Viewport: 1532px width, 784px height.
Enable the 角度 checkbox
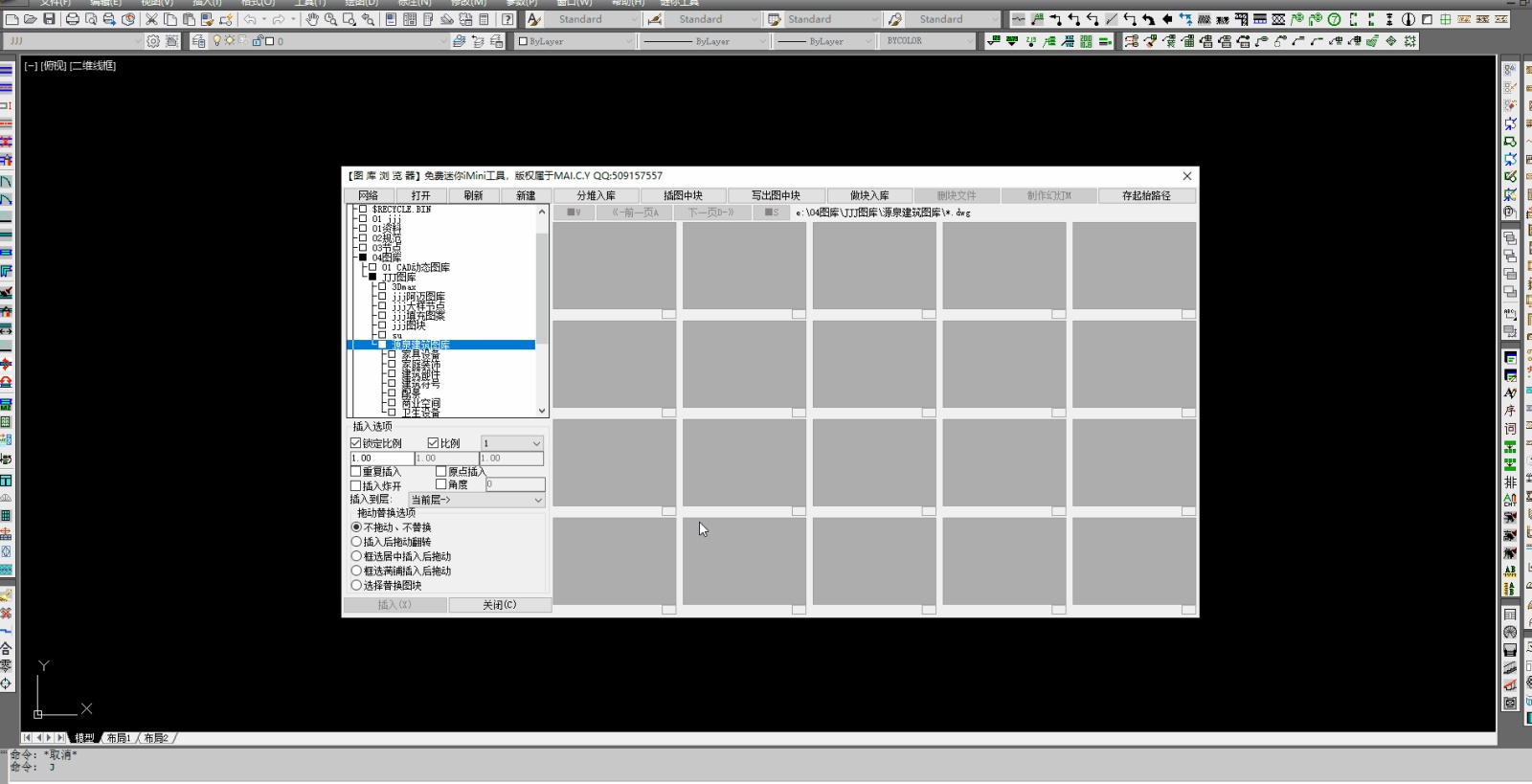[441, 484]
